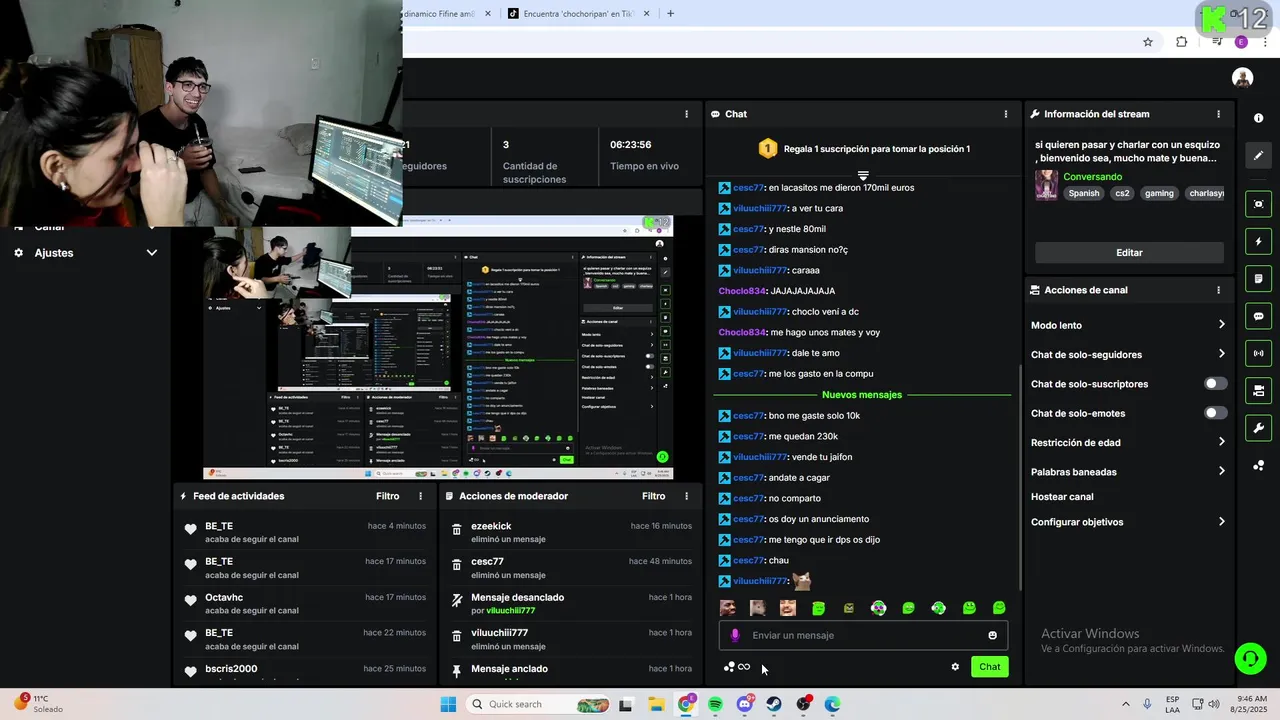Viewport: 1280px width, 720px height.
Task: Bookmark this page with the star icon
Action: [1148, 42]
